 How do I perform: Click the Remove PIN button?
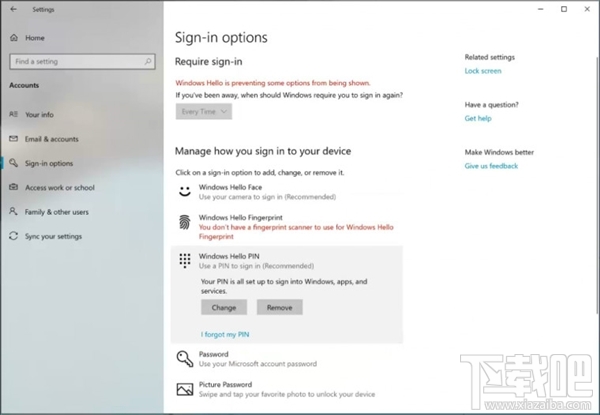click(279, 307)
